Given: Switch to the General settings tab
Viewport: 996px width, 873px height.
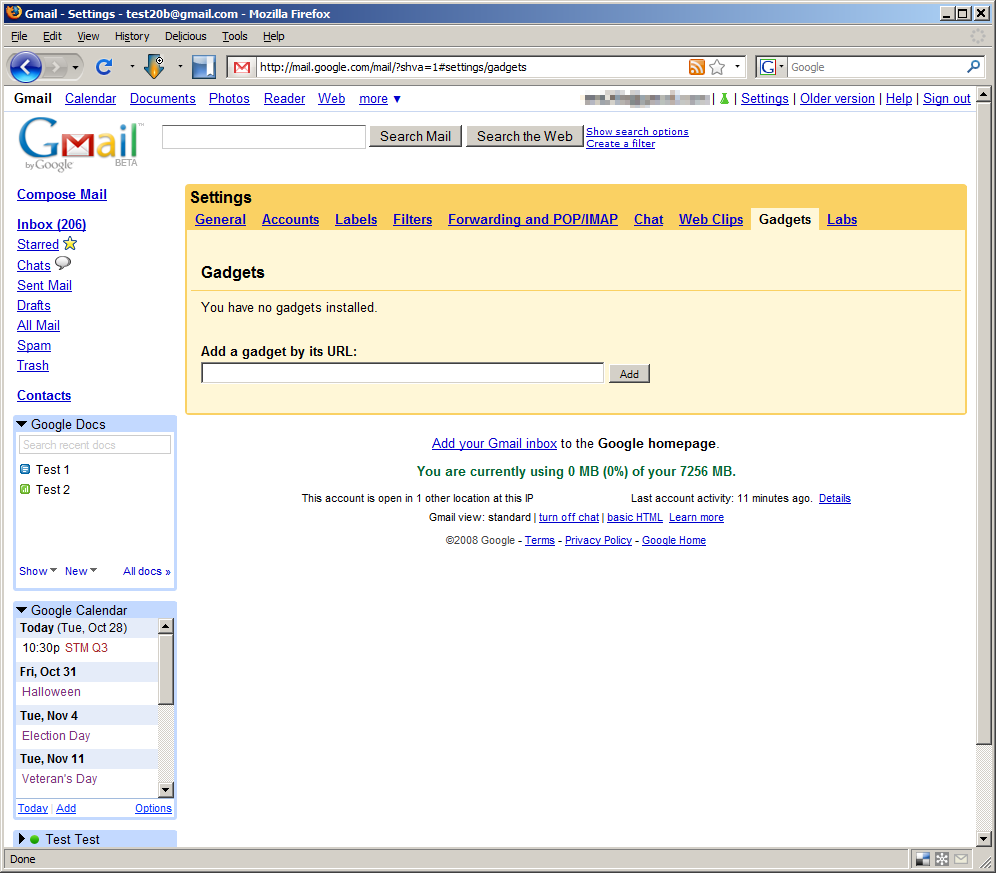Looking at the screenshot, I should pos(220,219).
